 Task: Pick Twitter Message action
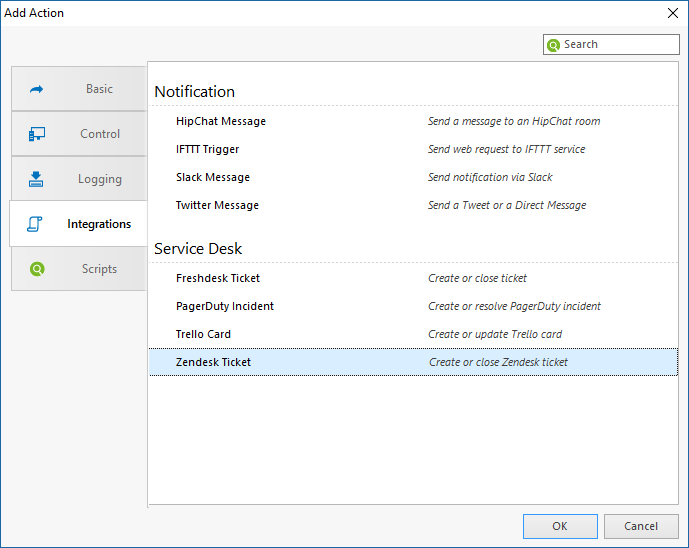(x=217, y=205)
